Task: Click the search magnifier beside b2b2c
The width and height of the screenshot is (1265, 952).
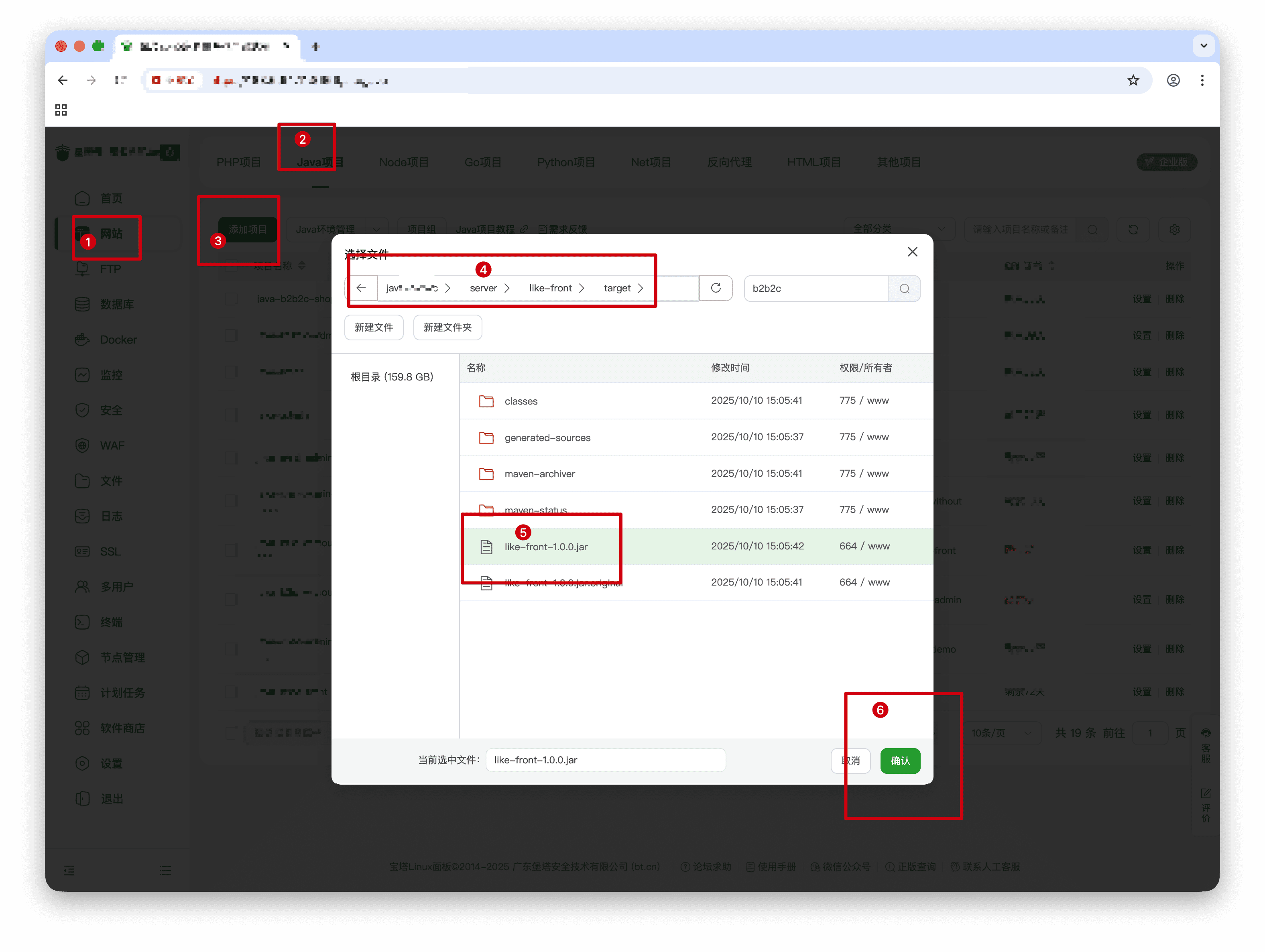Action: point(904,289)
